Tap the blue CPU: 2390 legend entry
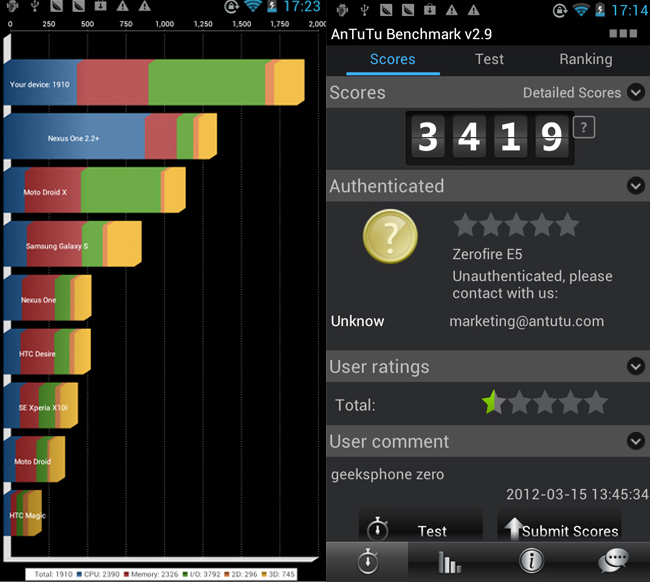The width and height of the screenshot is (650, 583). (98, 574)
